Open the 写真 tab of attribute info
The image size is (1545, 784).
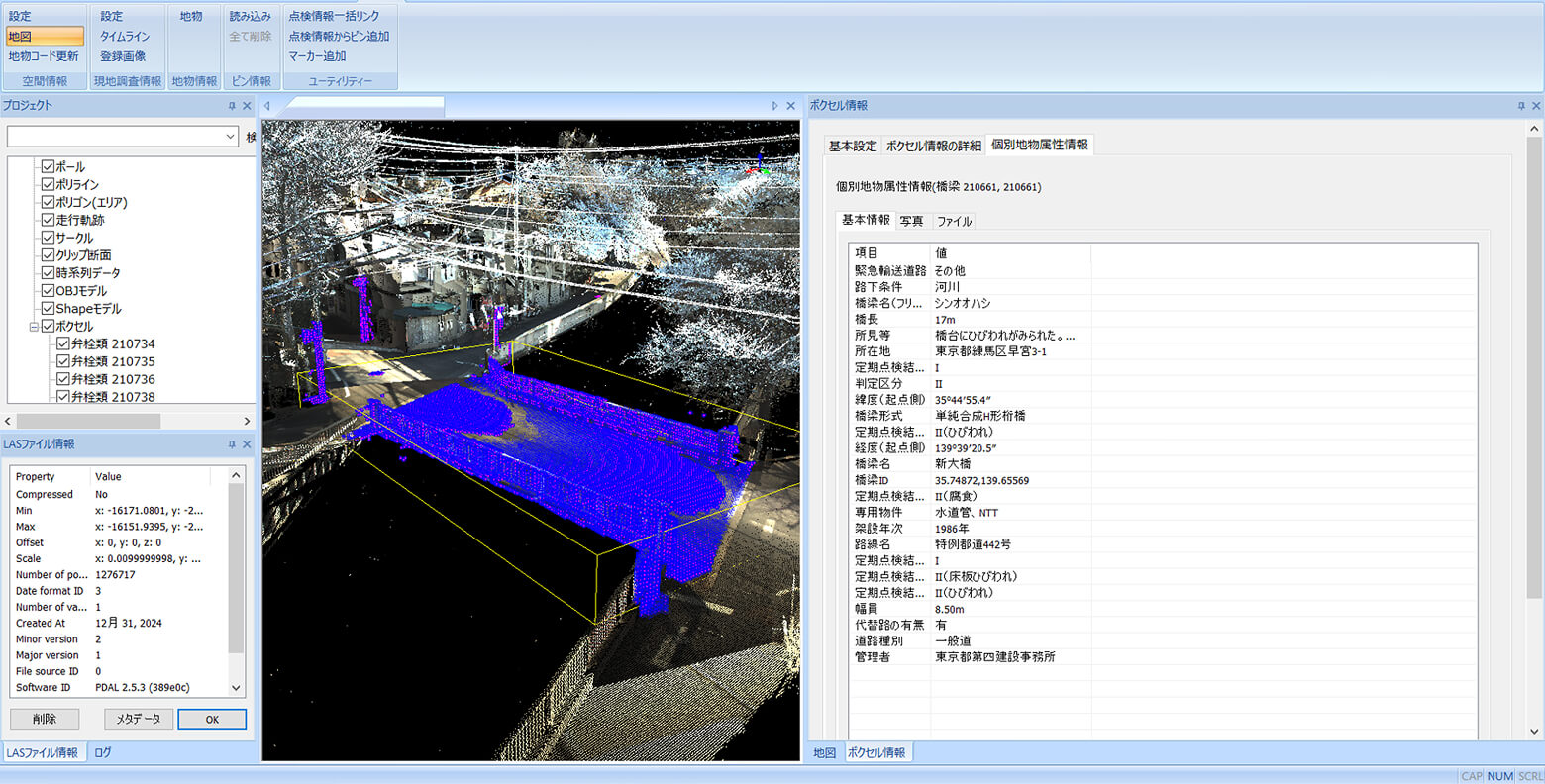coord(911,220)
